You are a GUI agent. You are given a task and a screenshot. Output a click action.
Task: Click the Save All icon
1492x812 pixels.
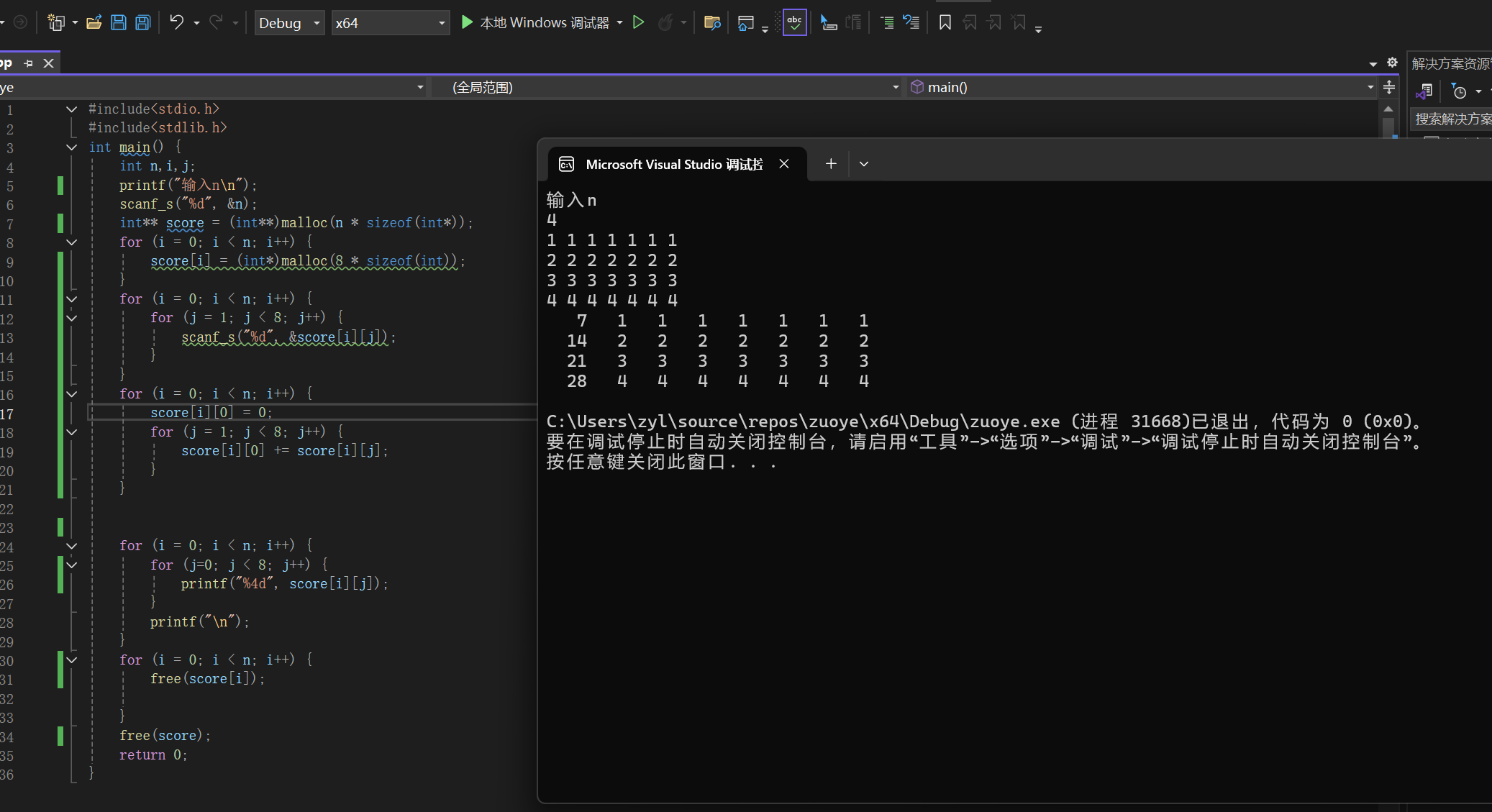click(143, 22)
